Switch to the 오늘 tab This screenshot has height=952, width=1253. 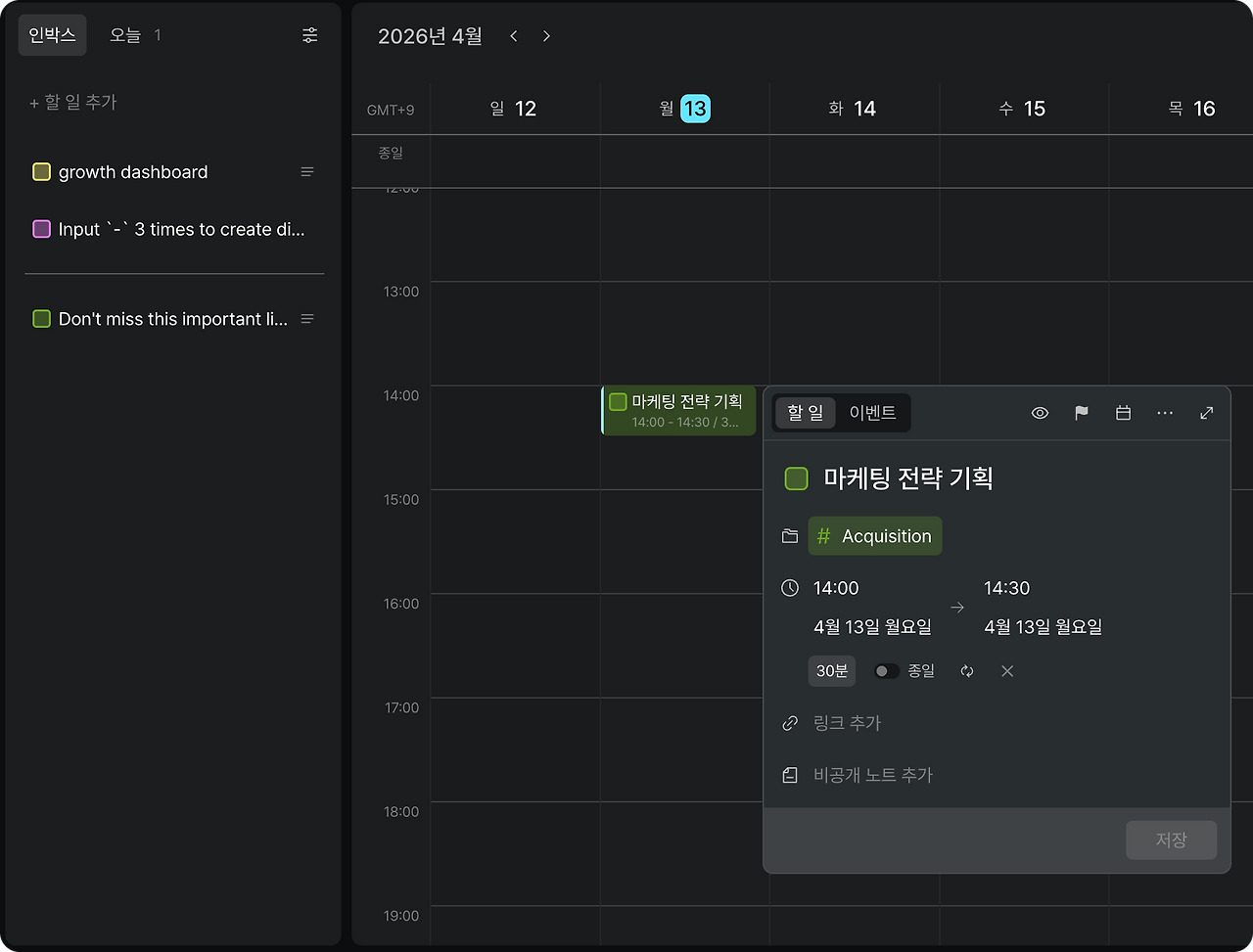point(135,35)
